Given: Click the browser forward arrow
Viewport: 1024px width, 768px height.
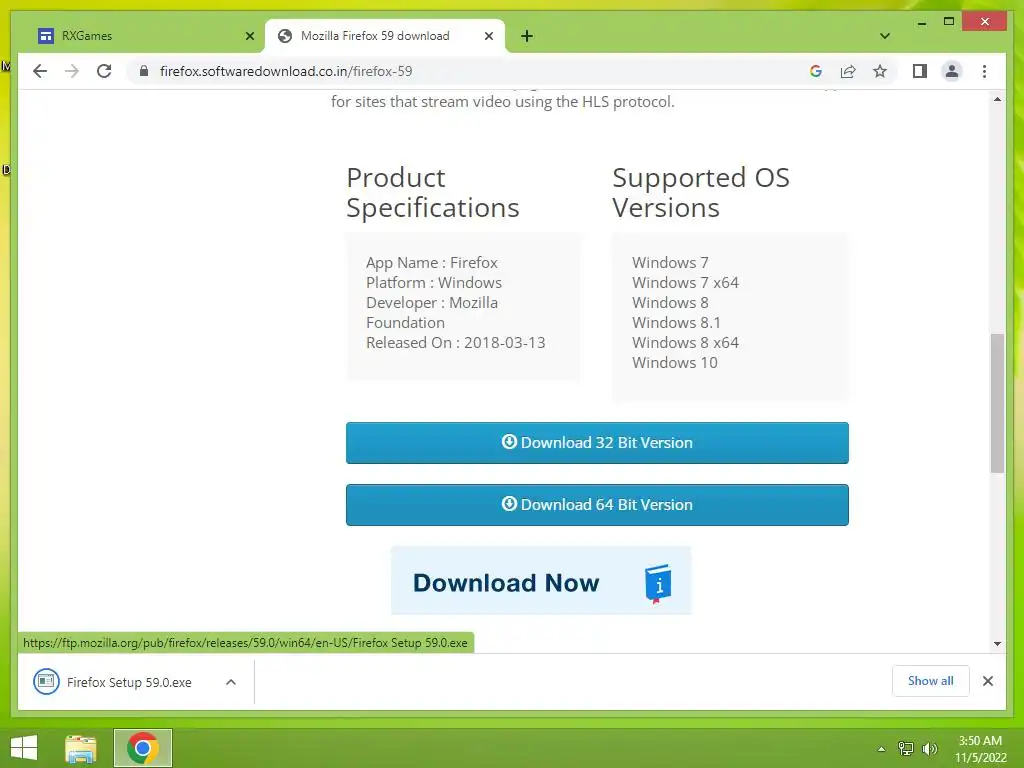Looking at the screenshot, I should 72,71.
